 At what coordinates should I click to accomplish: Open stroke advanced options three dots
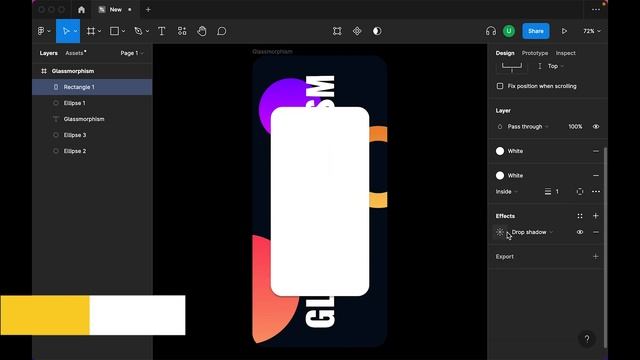tap(596, 191)
